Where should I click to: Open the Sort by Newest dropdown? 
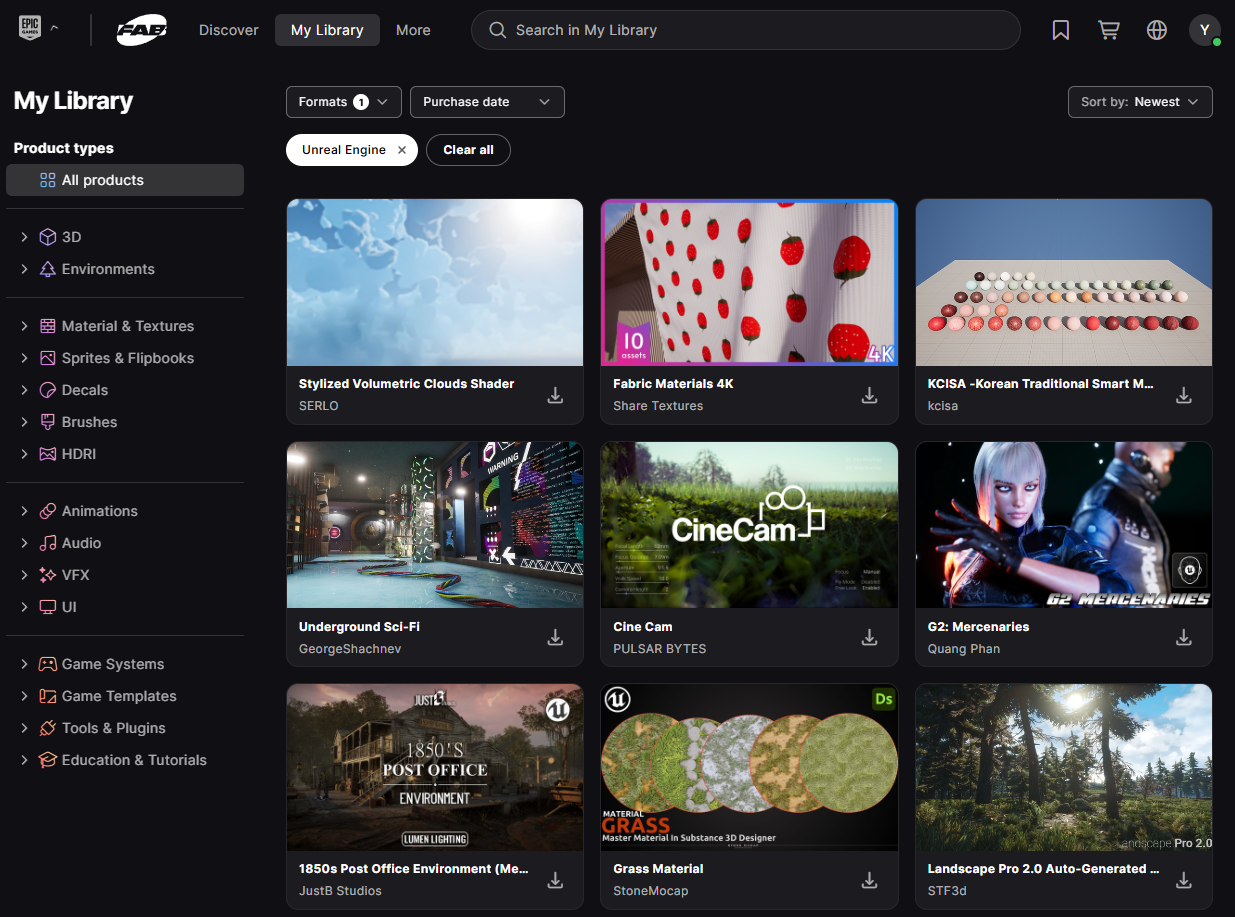[x=1140, y=102]
